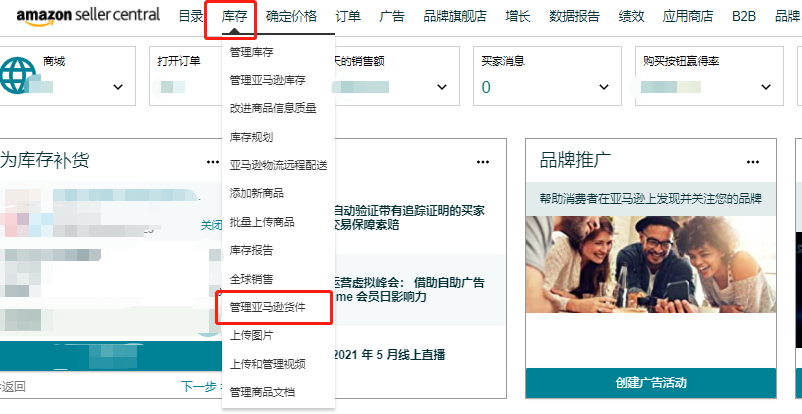The width and height of the screenshot is (802, 414).
Task: Click the 打开订单 card label
Action: click(x=179, y=61)
